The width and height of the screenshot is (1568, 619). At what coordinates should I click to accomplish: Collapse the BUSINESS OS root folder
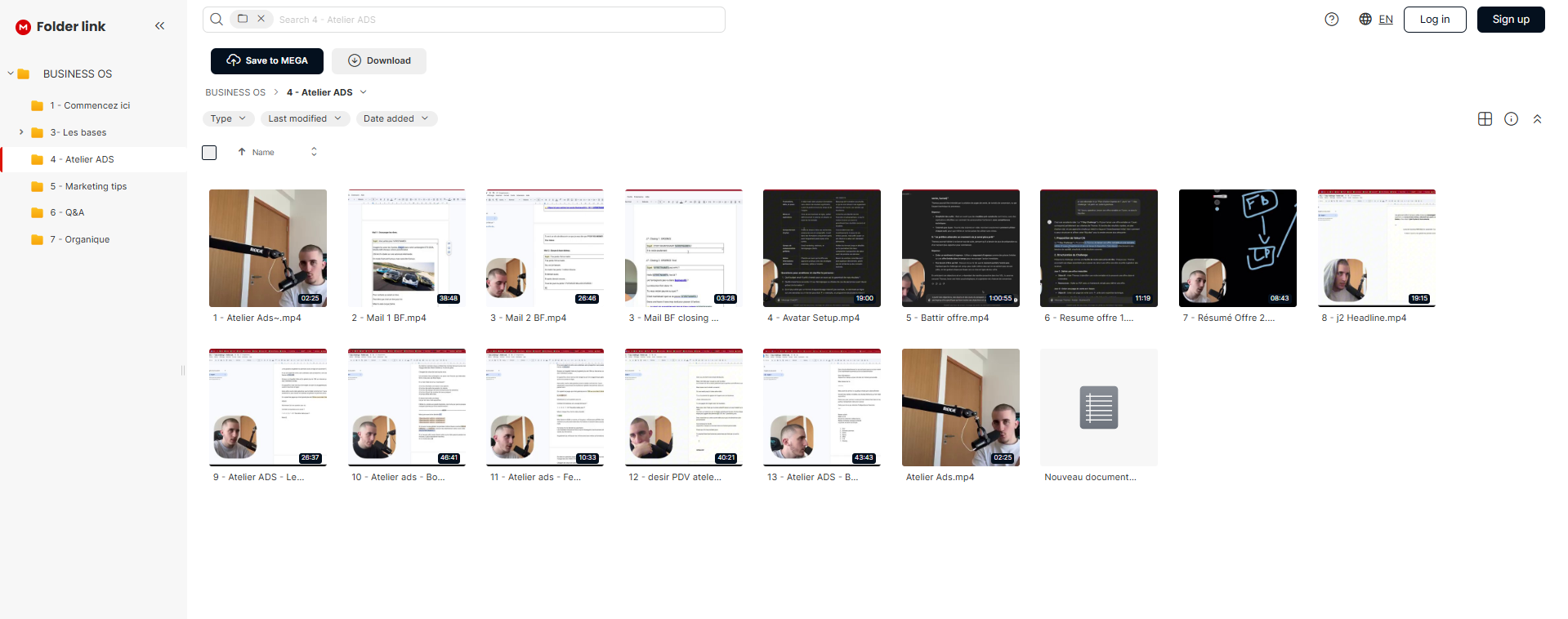(11, 73)
